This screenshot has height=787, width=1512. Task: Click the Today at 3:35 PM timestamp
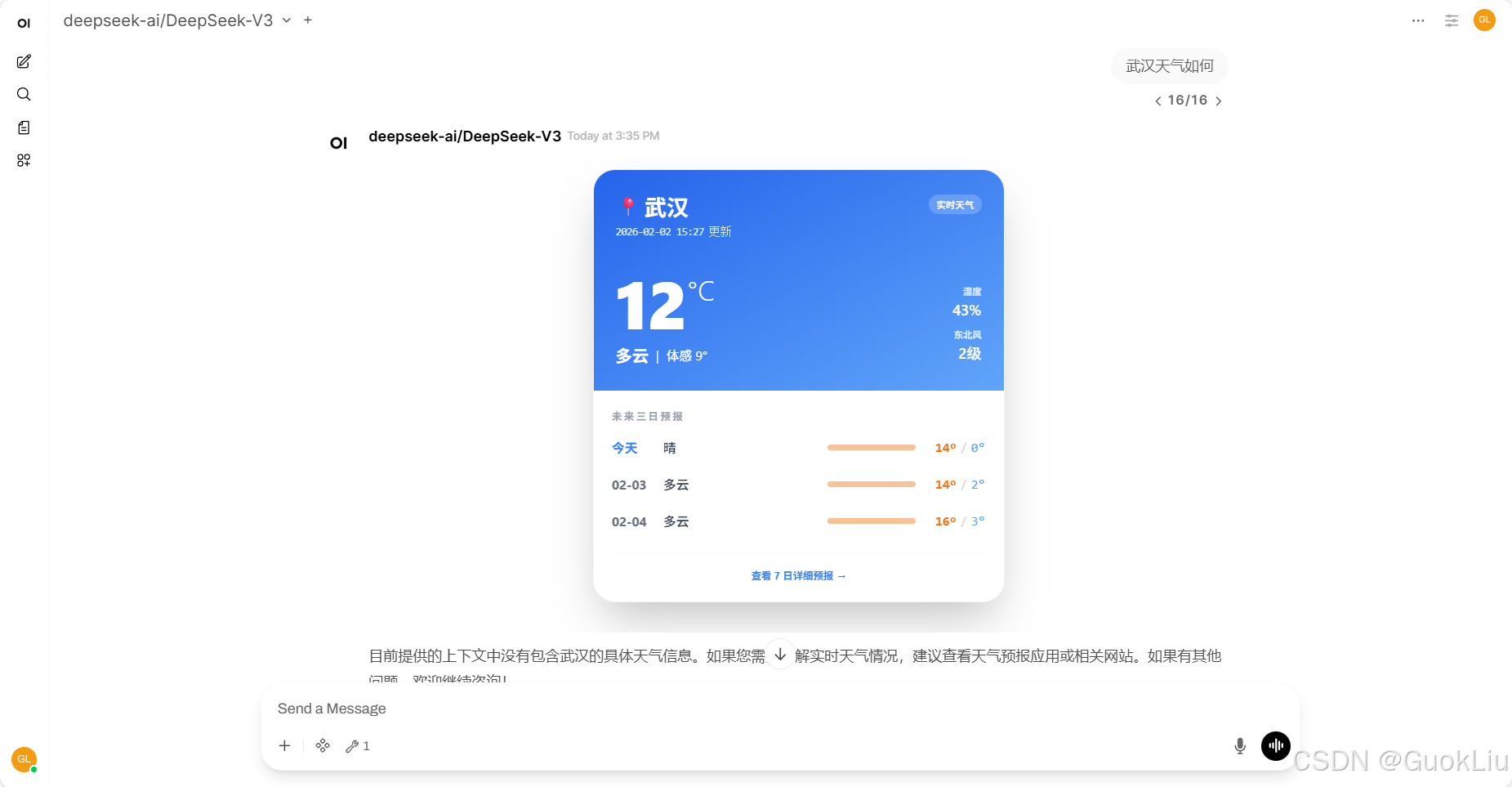click(x=613, y=136)
